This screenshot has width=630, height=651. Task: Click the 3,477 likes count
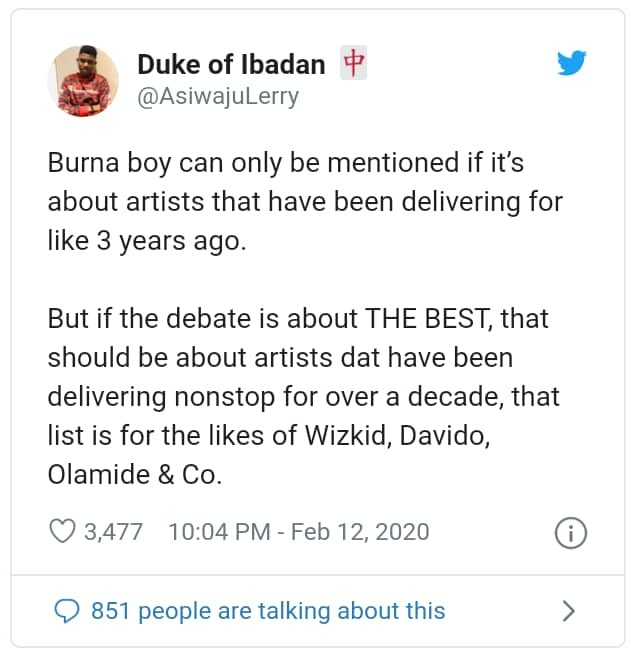pyautogui.click(x=113, y=532)
